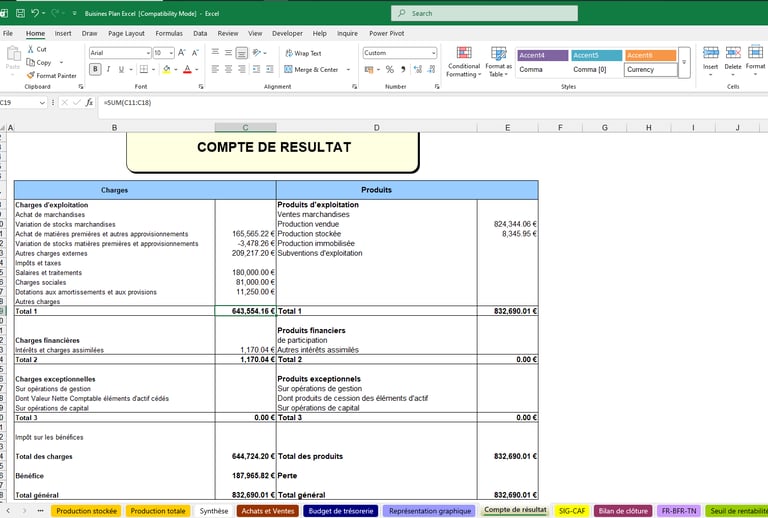Expand Merge & Center dropdown arrow
768x518 pixels.
[348, 70]
